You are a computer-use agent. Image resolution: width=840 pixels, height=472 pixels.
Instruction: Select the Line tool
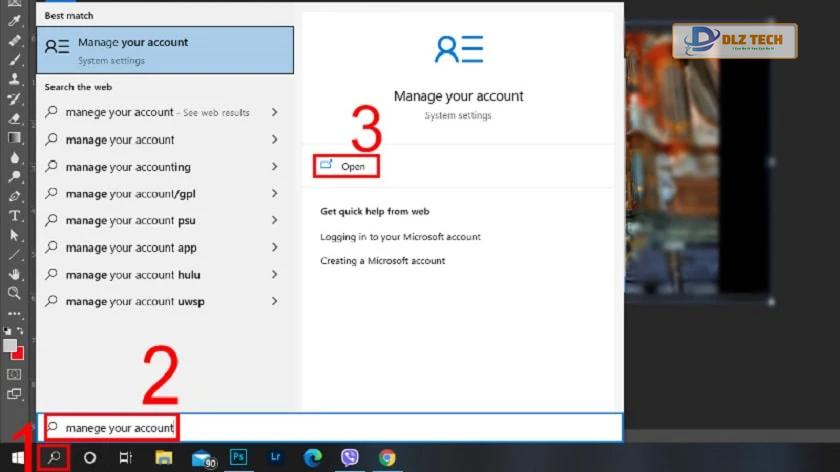pyautogui.click(x=14, y=255)
